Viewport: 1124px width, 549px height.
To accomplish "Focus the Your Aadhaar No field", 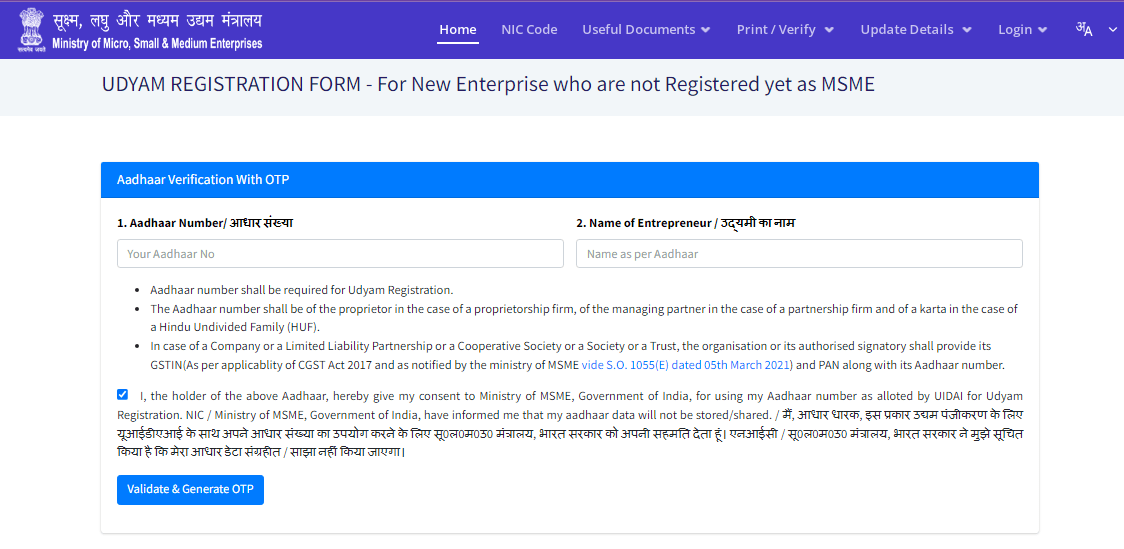I will (x=340, y=254).
